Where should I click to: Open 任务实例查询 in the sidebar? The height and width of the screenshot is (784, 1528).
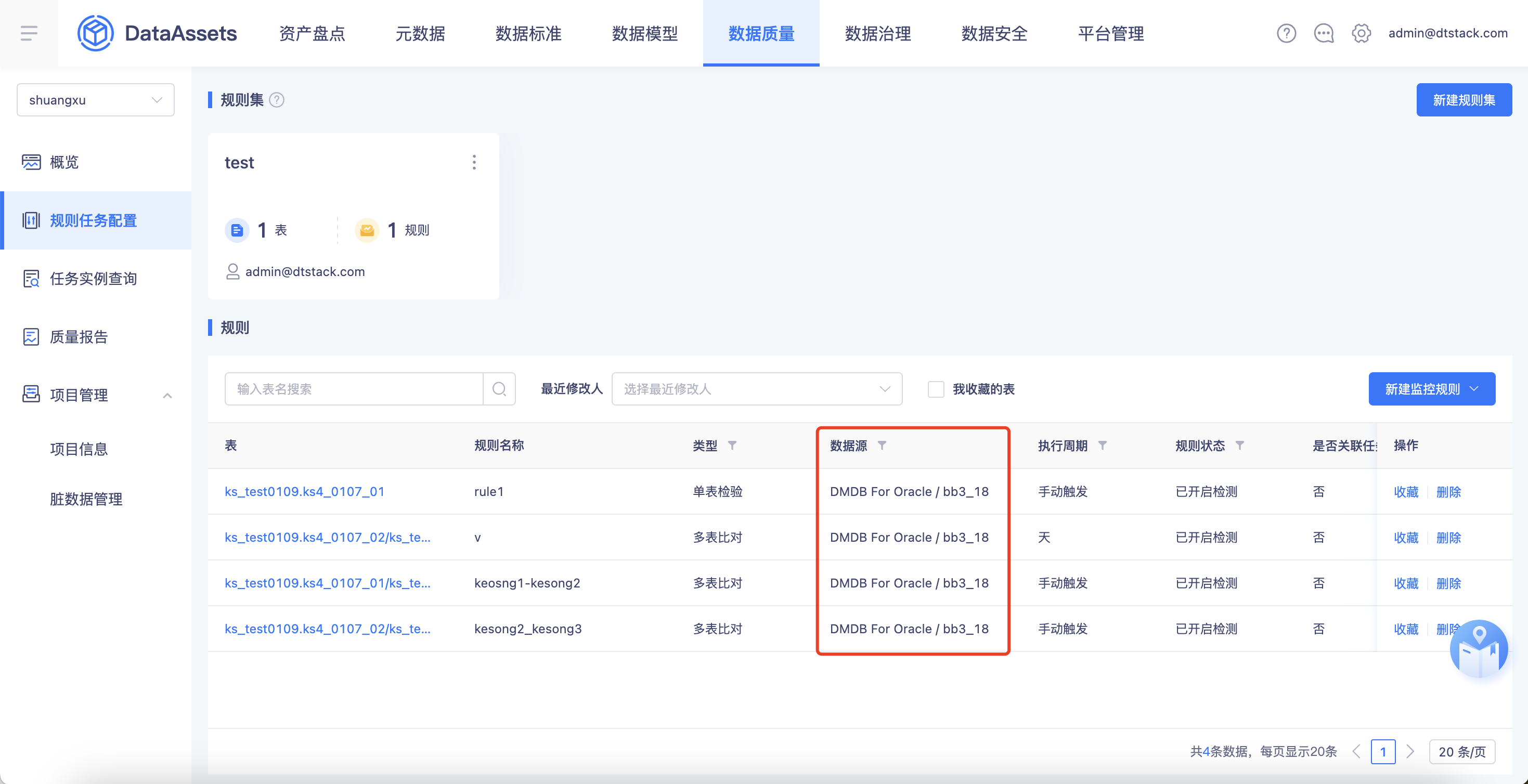(x=96, y=278)
